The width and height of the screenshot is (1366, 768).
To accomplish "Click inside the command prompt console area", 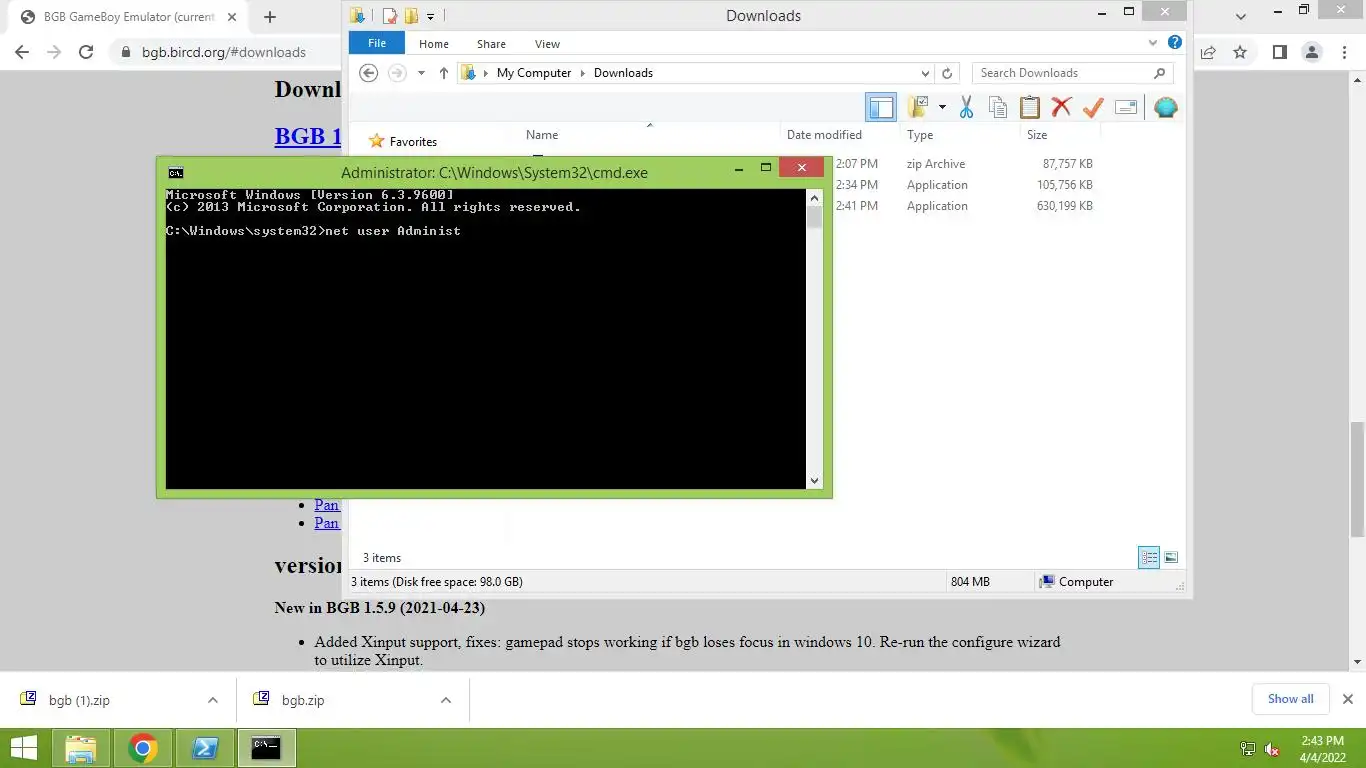I will click(485, 339).
